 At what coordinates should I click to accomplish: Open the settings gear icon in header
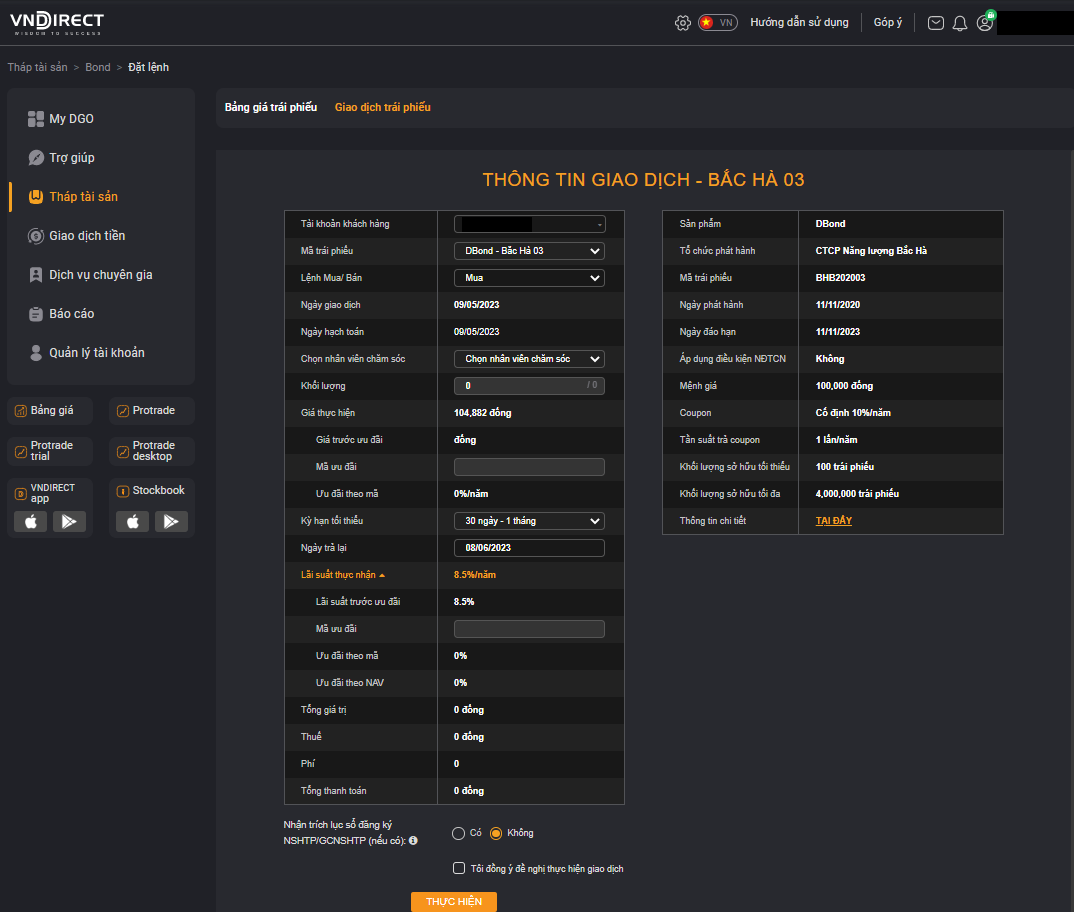[x=682, y=23]
